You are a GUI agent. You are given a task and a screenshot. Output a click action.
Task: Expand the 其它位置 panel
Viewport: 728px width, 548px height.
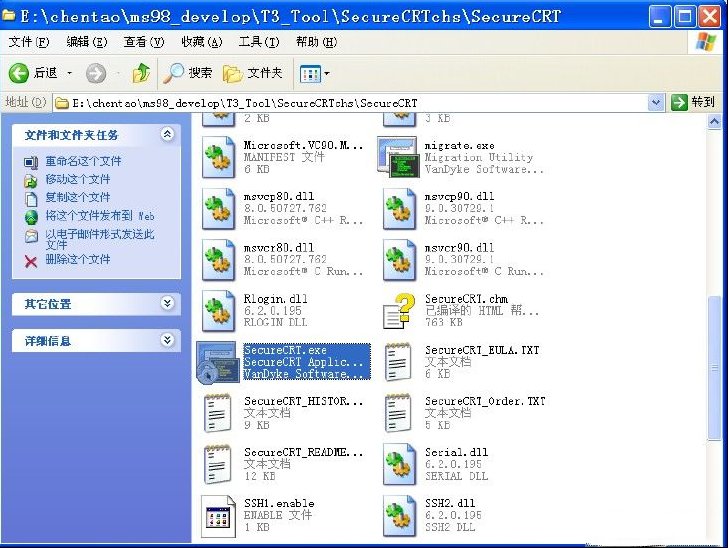[167, 303]
